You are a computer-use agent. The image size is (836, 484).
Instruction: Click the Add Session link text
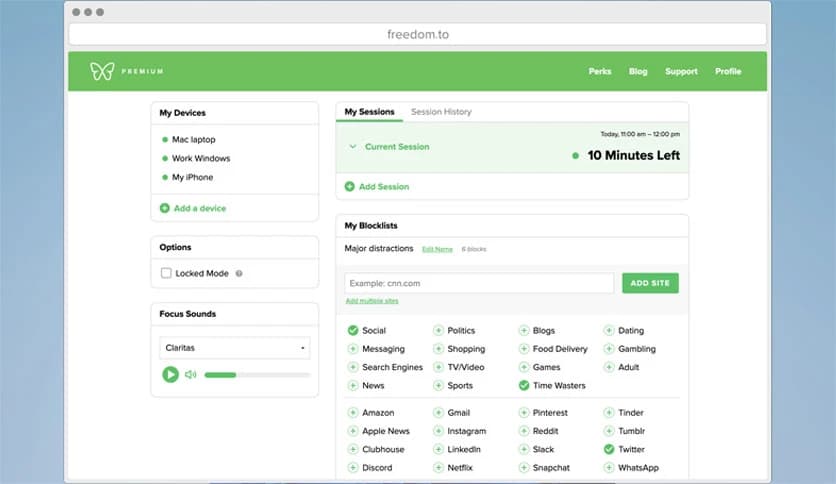pos(384,187)
